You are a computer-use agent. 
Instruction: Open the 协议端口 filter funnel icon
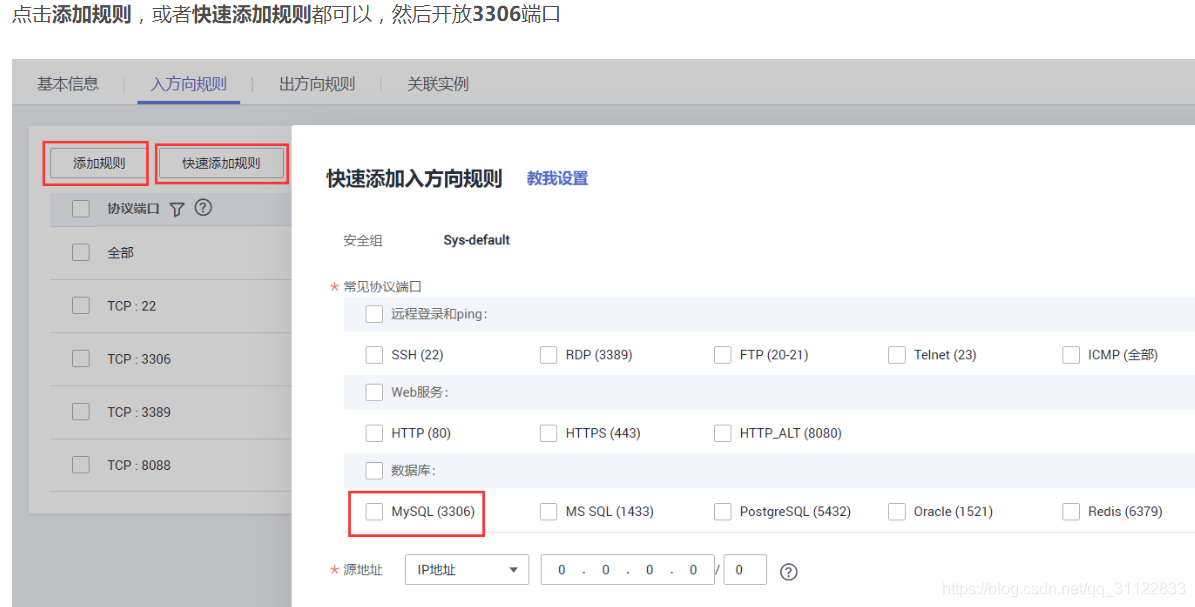point(177,208)
